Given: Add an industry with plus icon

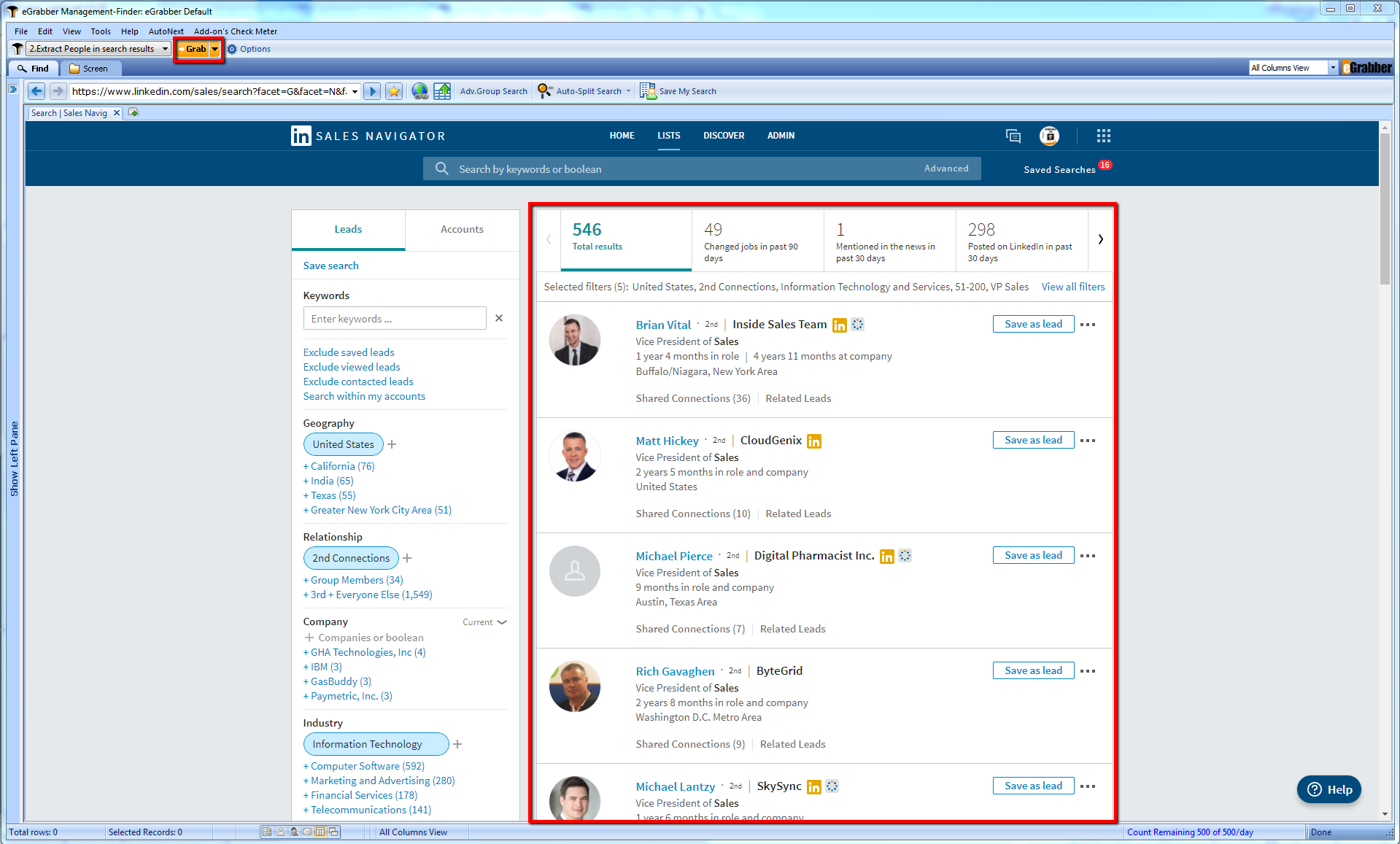Looking at the screenshot, I should pos(457,744).
